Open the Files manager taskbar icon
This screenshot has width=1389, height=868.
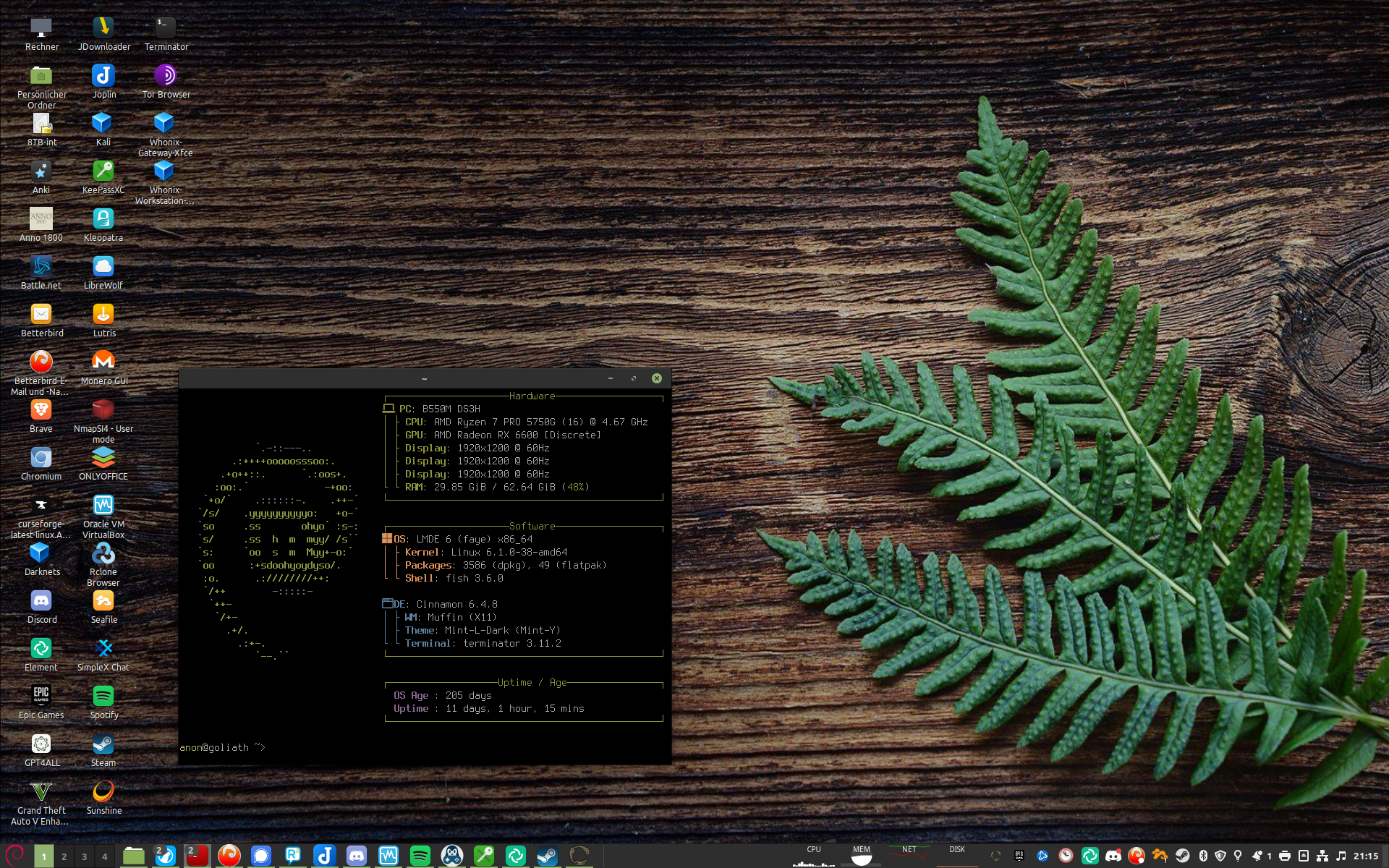pos(133,856)
